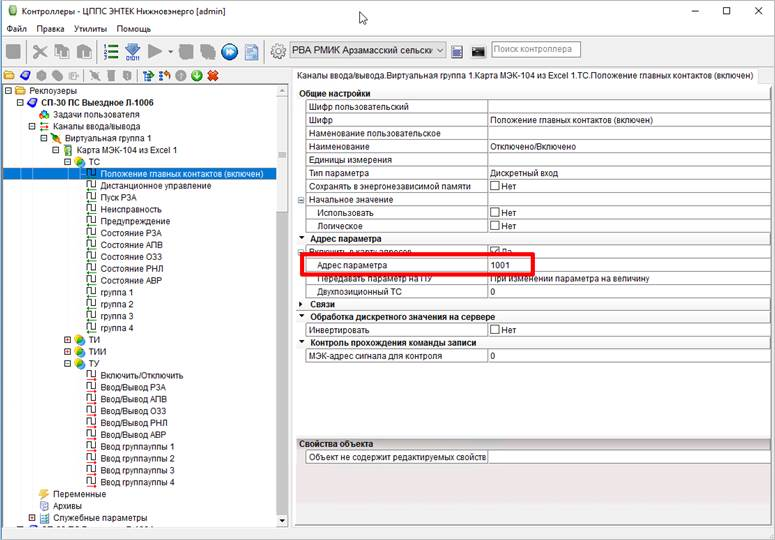Viewport: 775px width, 540px height.
Task: Click the Наименование value Отключено/Включено
Action: (533, 147)
